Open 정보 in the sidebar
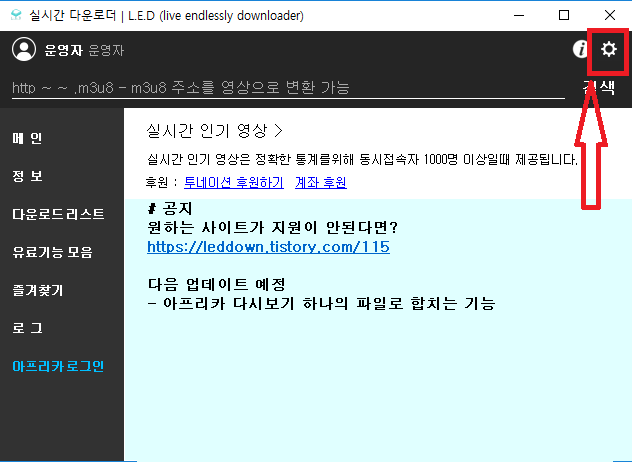 tap(27, 176)
